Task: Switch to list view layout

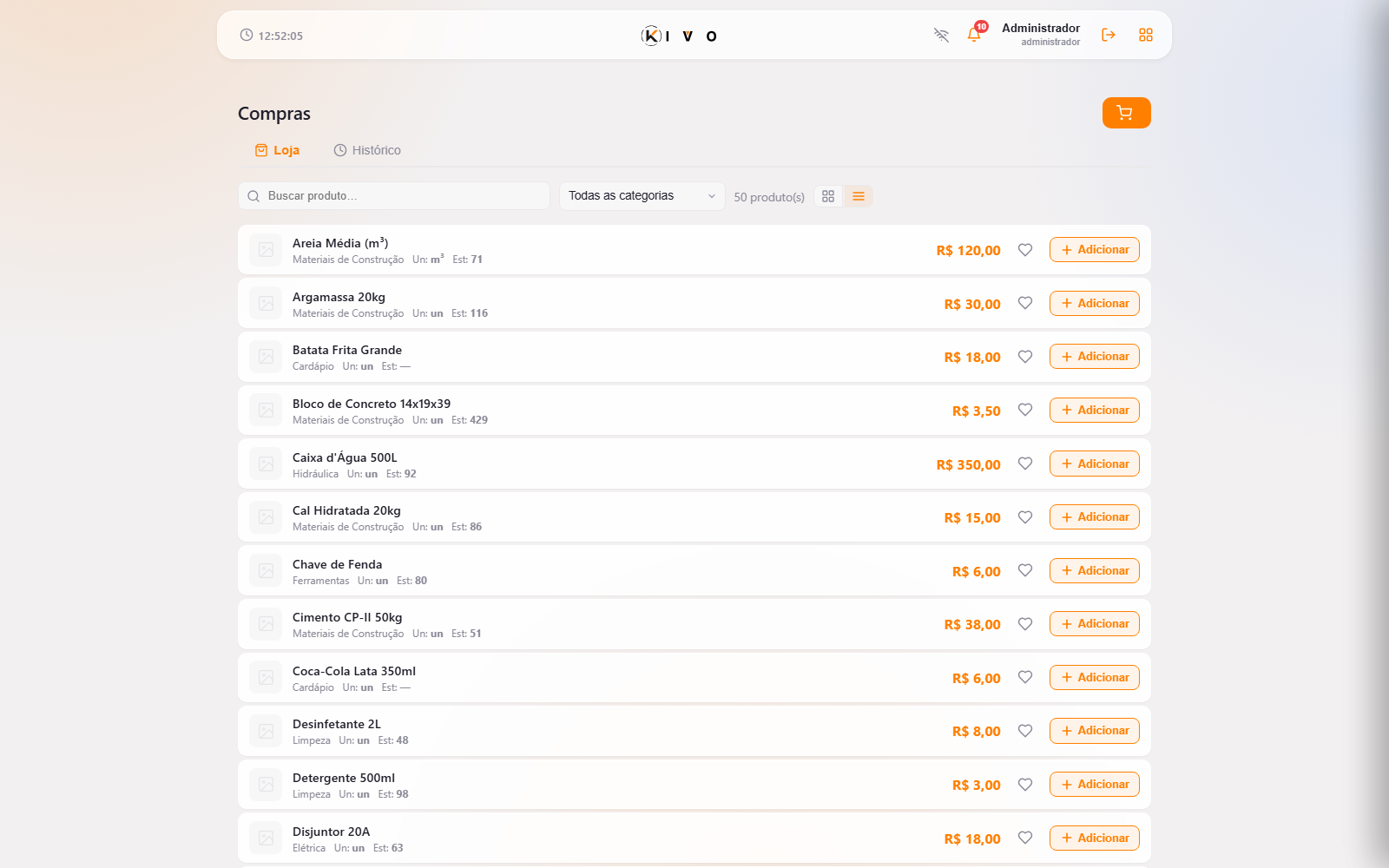Action: pyautogui.click(x=859, y=196)
